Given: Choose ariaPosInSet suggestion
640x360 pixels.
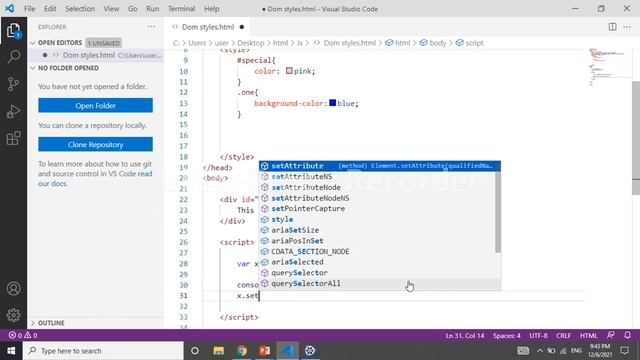Looking at the screenshot, I should (x=377, y=241).
